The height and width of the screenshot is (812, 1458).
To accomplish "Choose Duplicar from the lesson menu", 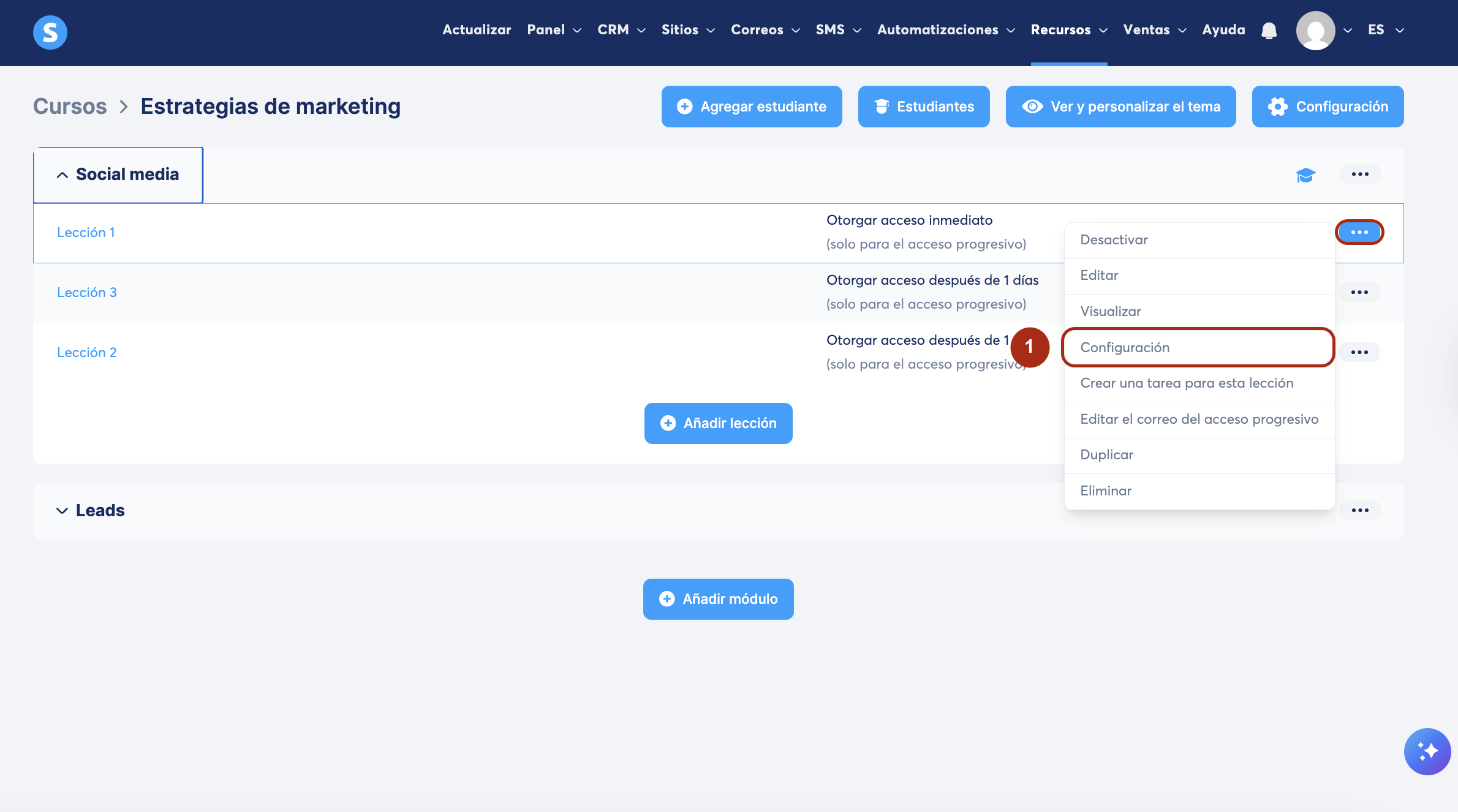I will 1106,455.
